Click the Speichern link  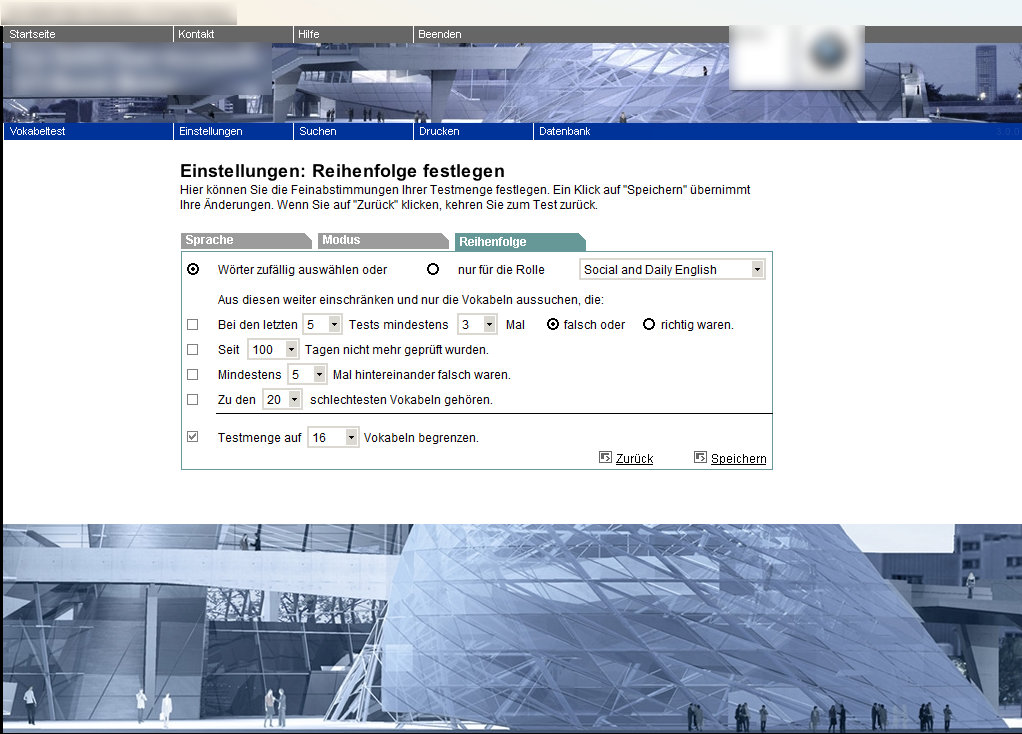coord(738,458)
